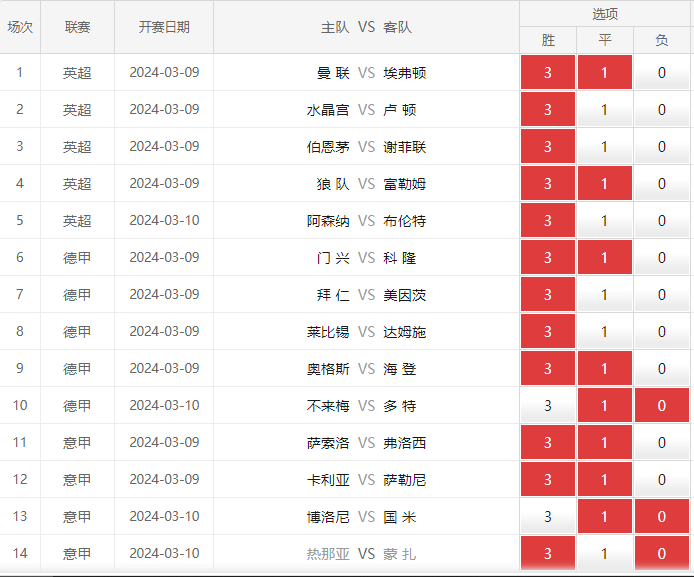Toggle loss option 0 for 博洛尼 vs 国米
The image size is (694, 577).
tap(662, 516)
